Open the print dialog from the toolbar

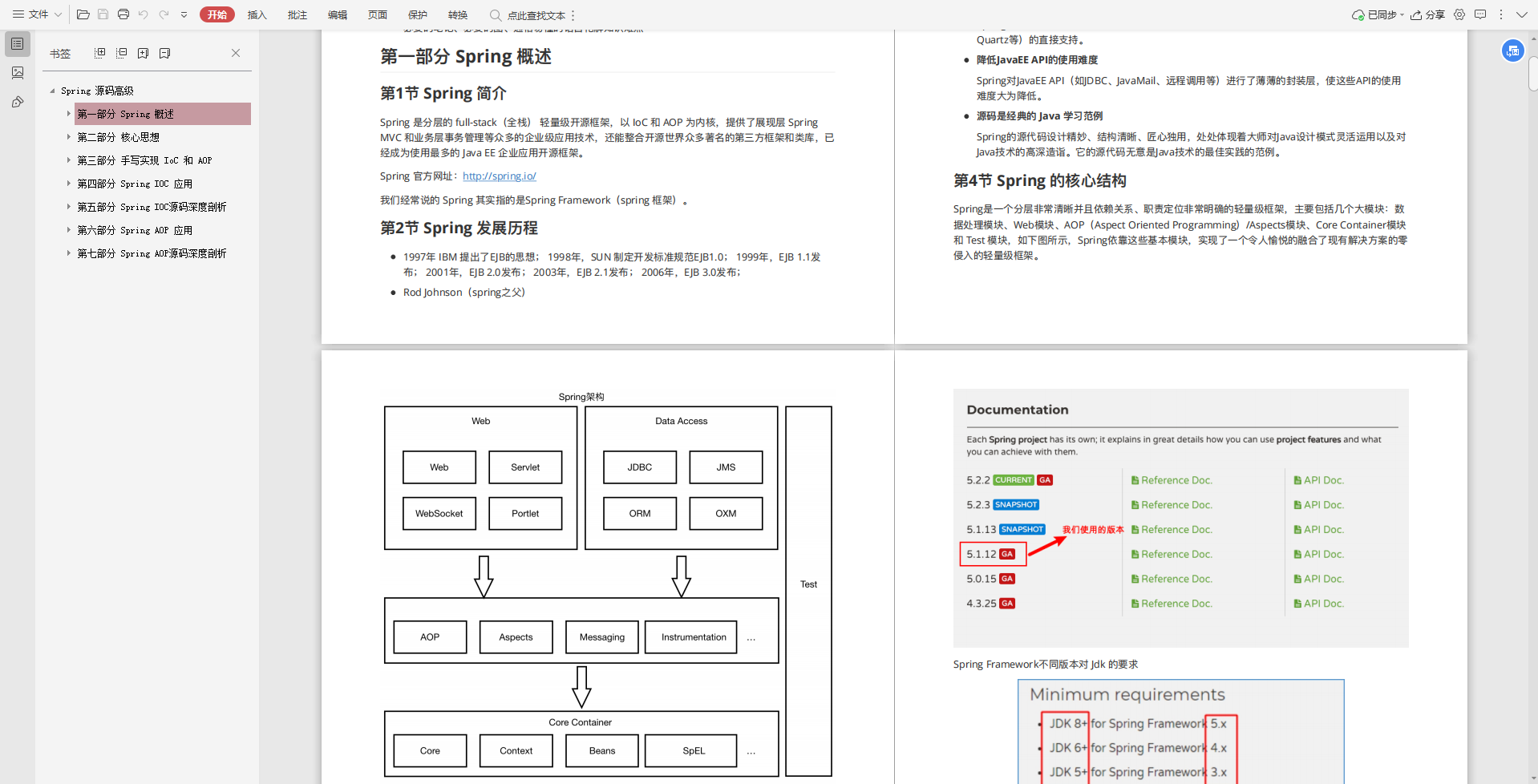coord(123,14)
